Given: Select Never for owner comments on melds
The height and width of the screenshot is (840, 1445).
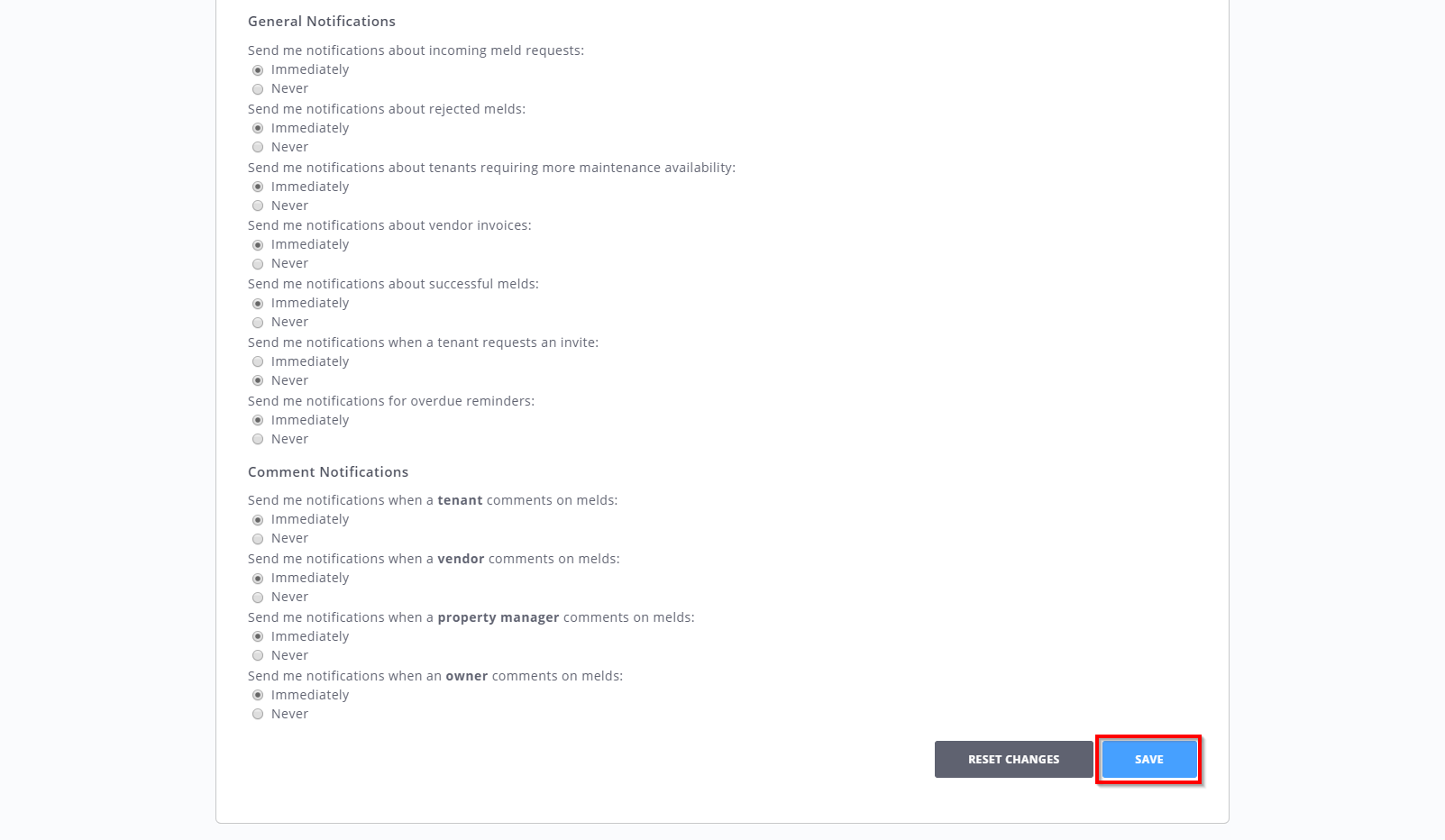Looking at the screenshot, I should pyautogui.click(x=258, y=714).
